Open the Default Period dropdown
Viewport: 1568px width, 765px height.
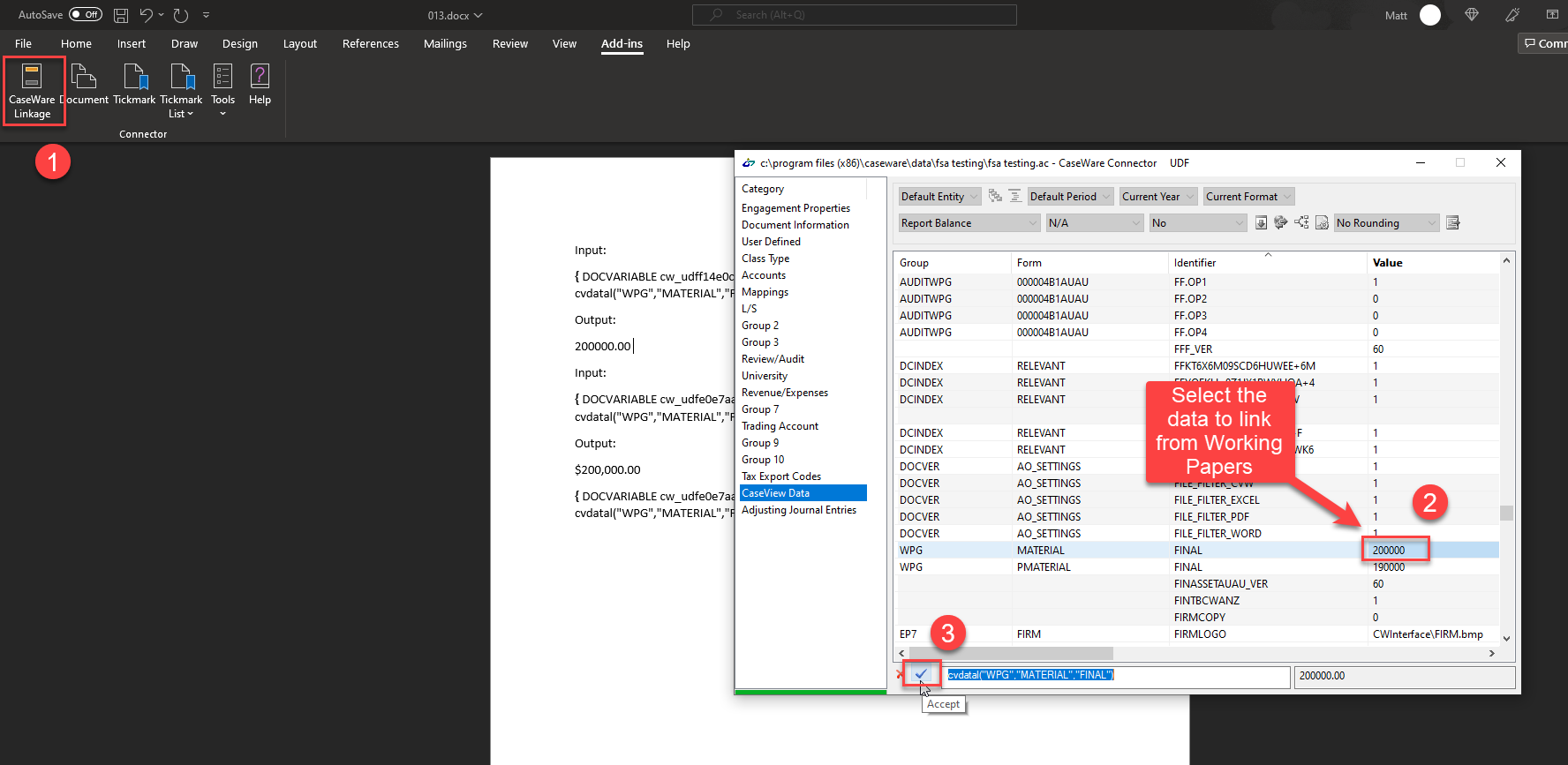pyautogui.click(x=1070, y=196)
